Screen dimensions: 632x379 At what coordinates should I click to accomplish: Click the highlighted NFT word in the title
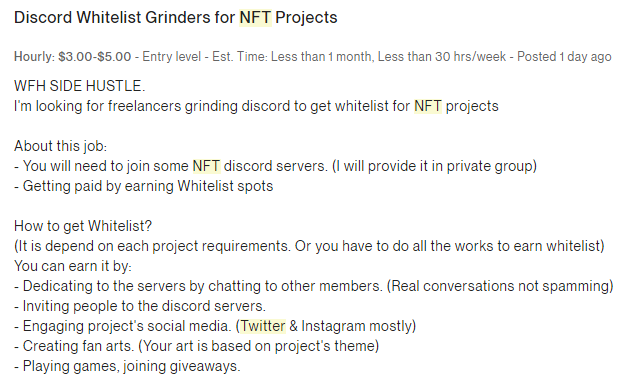tap(255, 18)
